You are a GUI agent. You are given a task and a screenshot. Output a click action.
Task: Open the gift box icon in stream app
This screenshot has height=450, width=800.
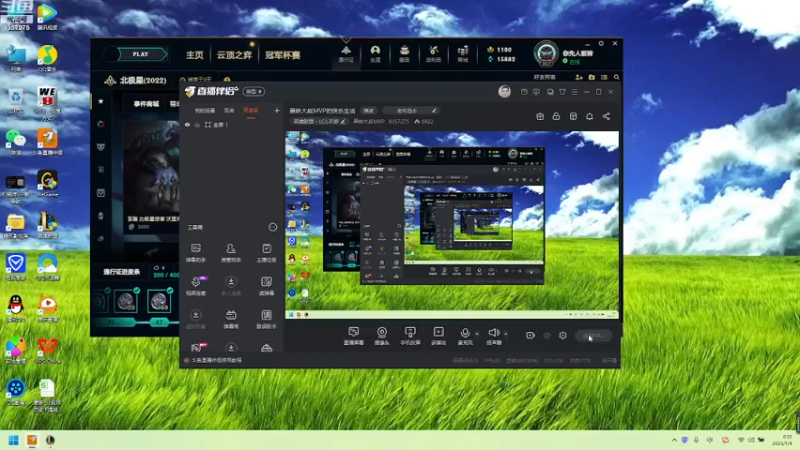tap(540, 116)
